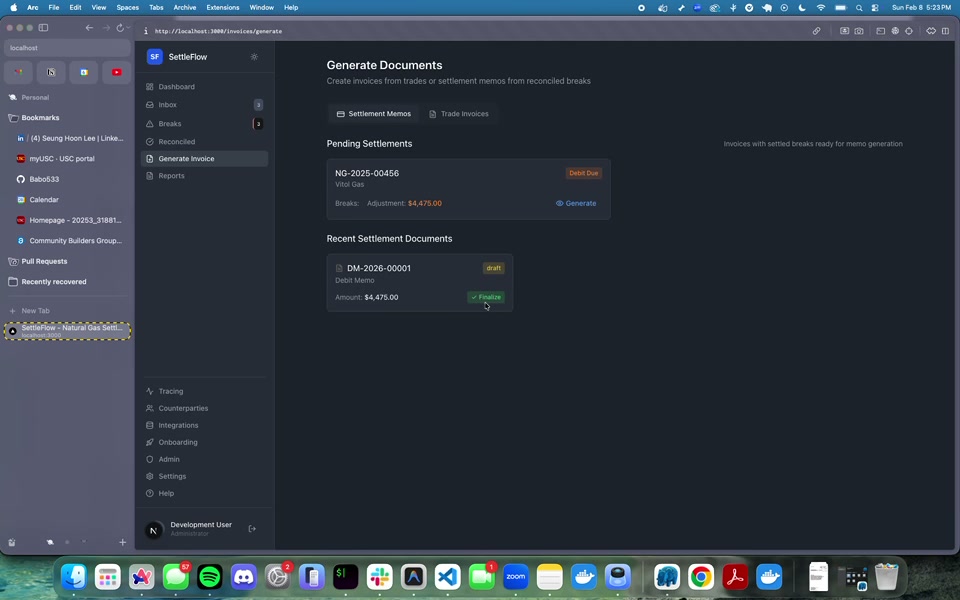Expand the Bookmarks folder in Arc sidebar
This screenshot has width=960, height=600.
tap(40, 118)
